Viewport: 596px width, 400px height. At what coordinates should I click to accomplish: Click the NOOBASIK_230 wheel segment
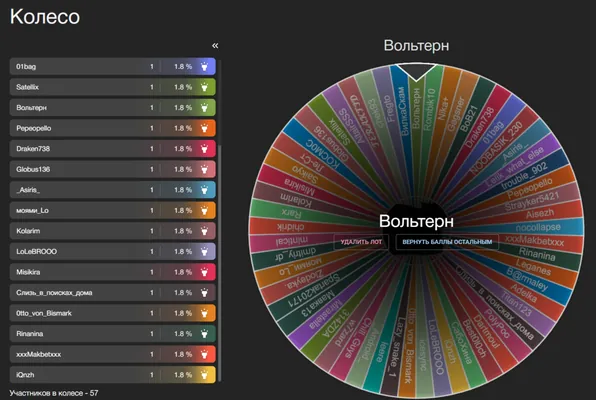pyautogui.click(x=496, y=148)
